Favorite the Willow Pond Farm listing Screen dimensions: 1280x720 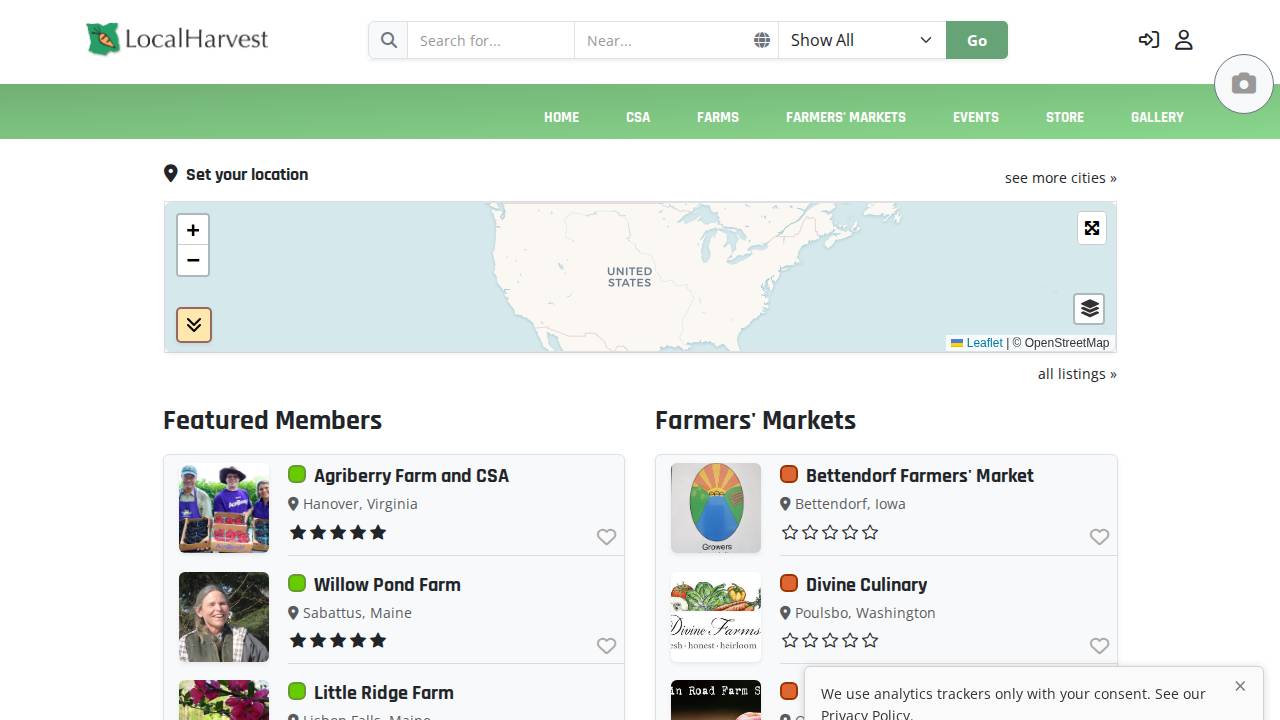point(606,646)
